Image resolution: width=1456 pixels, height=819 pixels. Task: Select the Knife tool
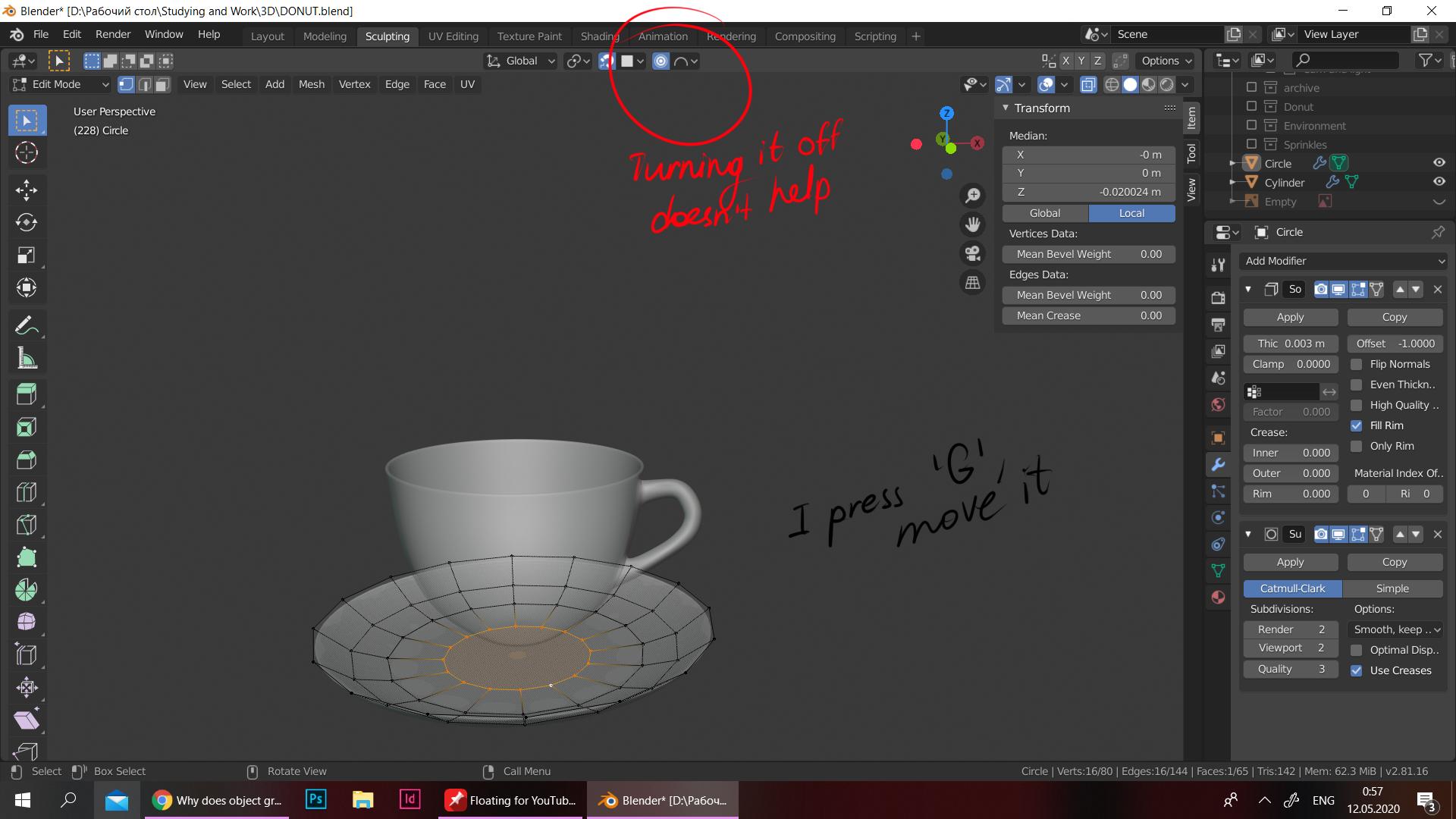click(27, 525)
